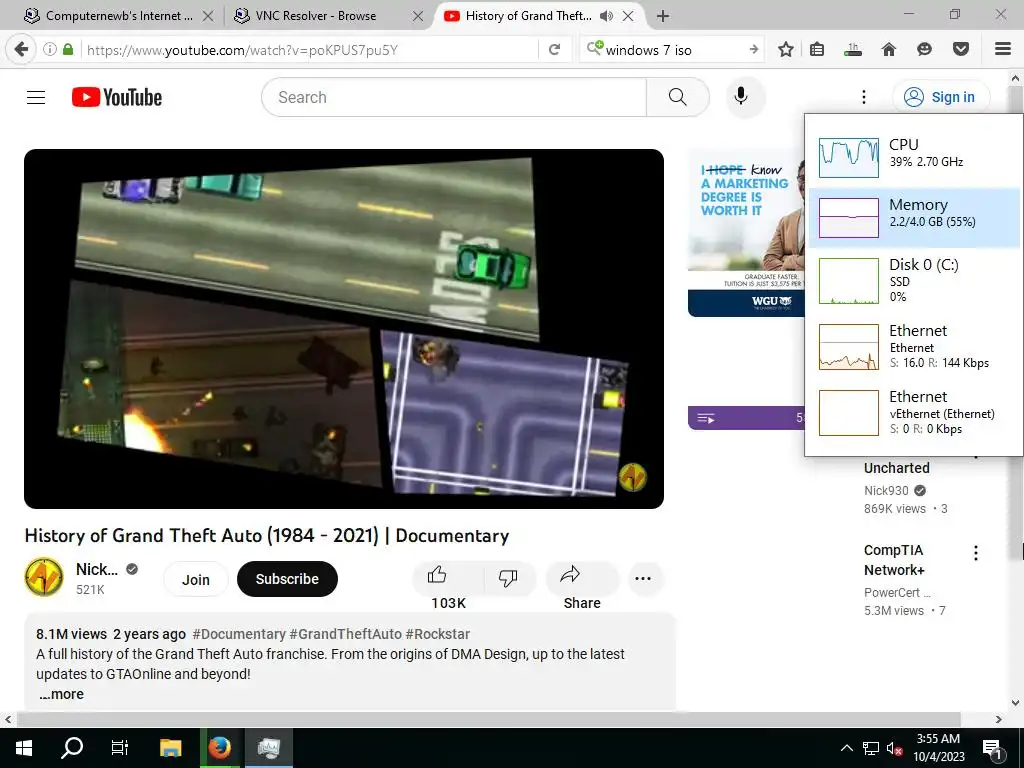Open the CompTIA Network+ recommended video

coord(894,560)
